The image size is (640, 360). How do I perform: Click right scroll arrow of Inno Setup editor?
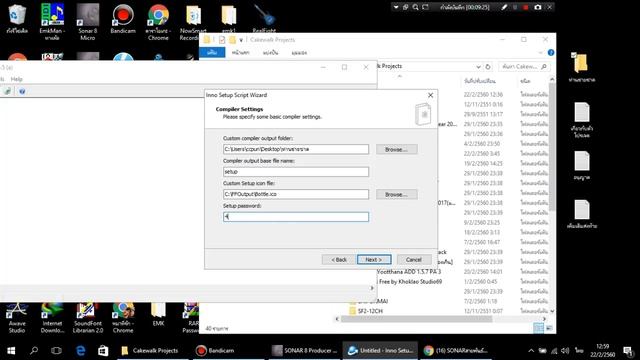tap(372, 288)
